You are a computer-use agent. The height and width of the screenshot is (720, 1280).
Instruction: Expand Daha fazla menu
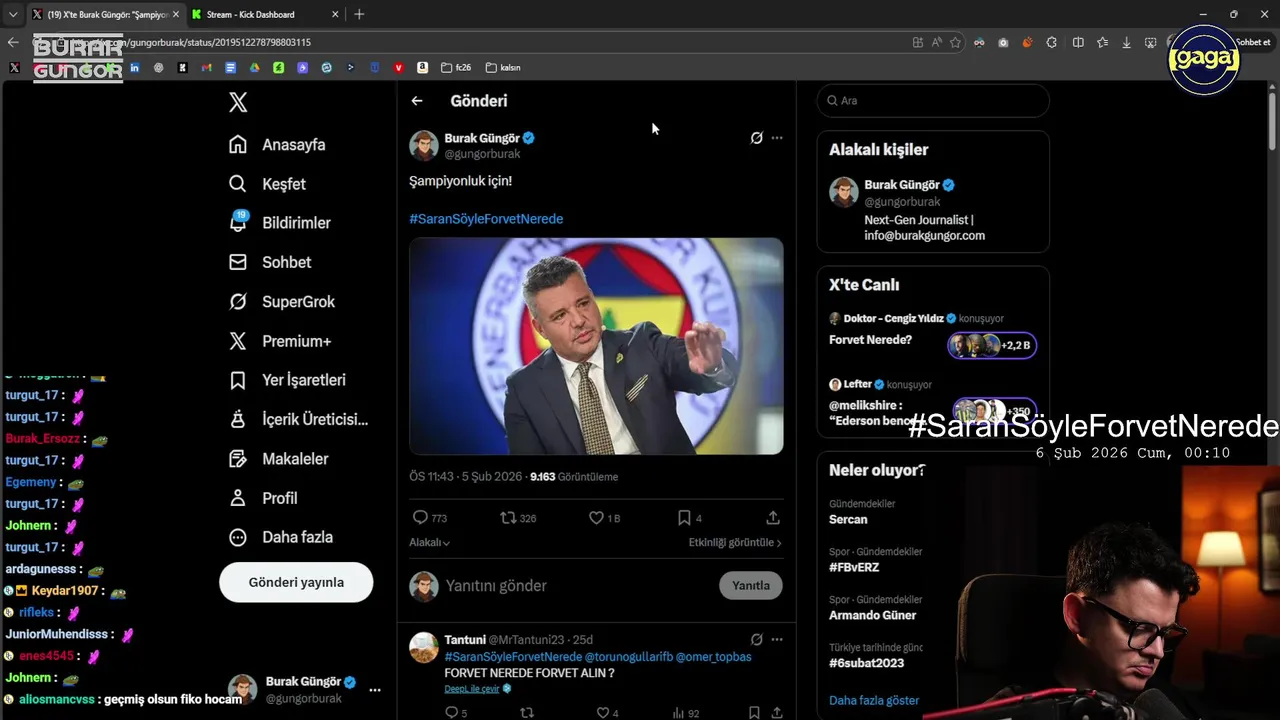280,537
